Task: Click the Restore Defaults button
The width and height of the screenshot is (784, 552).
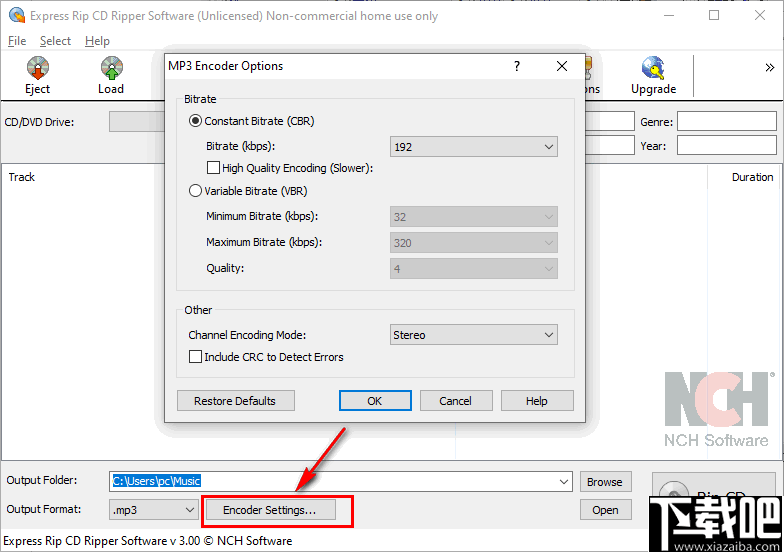Action: point(236,401)
